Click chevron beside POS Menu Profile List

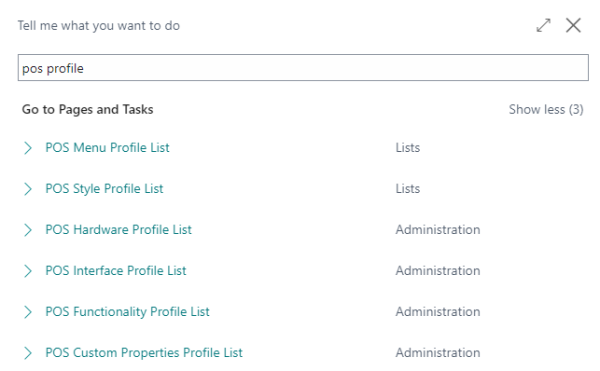click(28, 148)
